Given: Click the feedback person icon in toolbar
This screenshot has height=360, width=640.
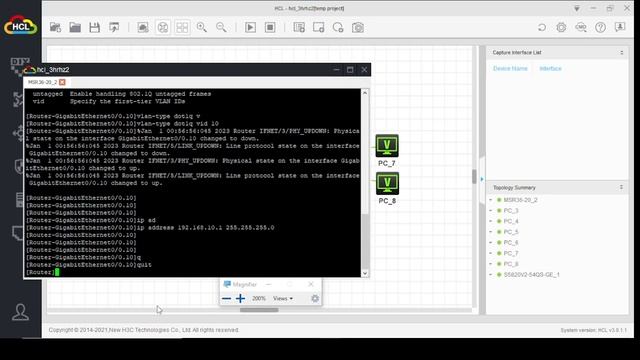Looking at the screenshot, I should (x=620, y=27).
